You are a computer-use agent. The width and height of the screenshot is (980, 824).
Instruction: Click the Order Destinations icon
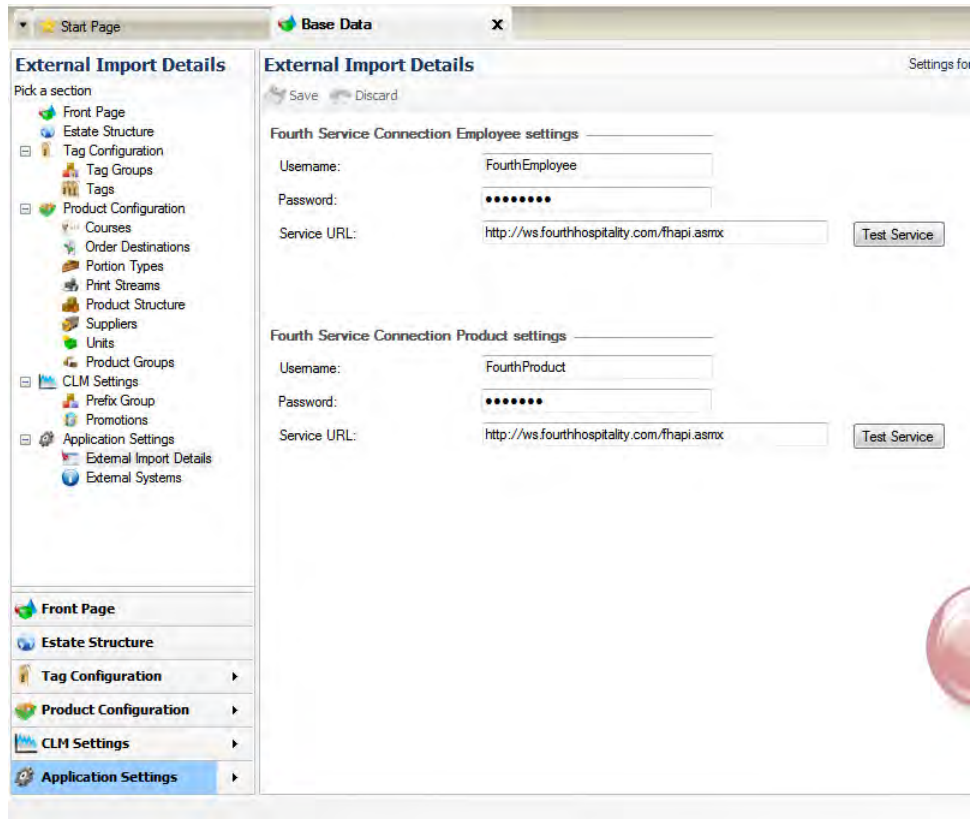pos(70,247)
